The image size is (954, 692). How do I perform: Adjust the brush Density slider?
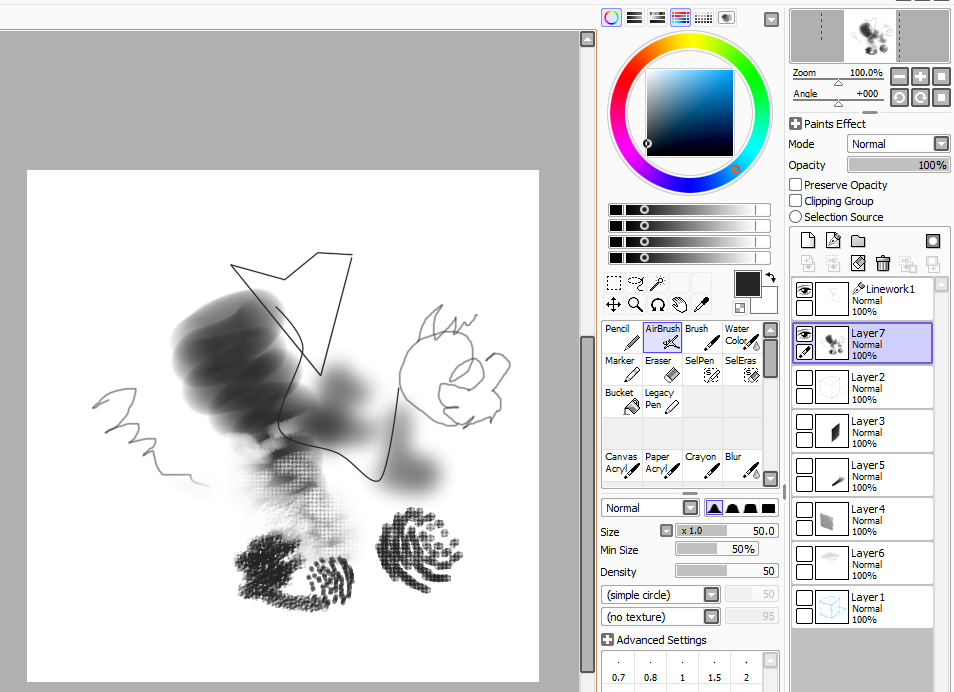coord(726,571)
